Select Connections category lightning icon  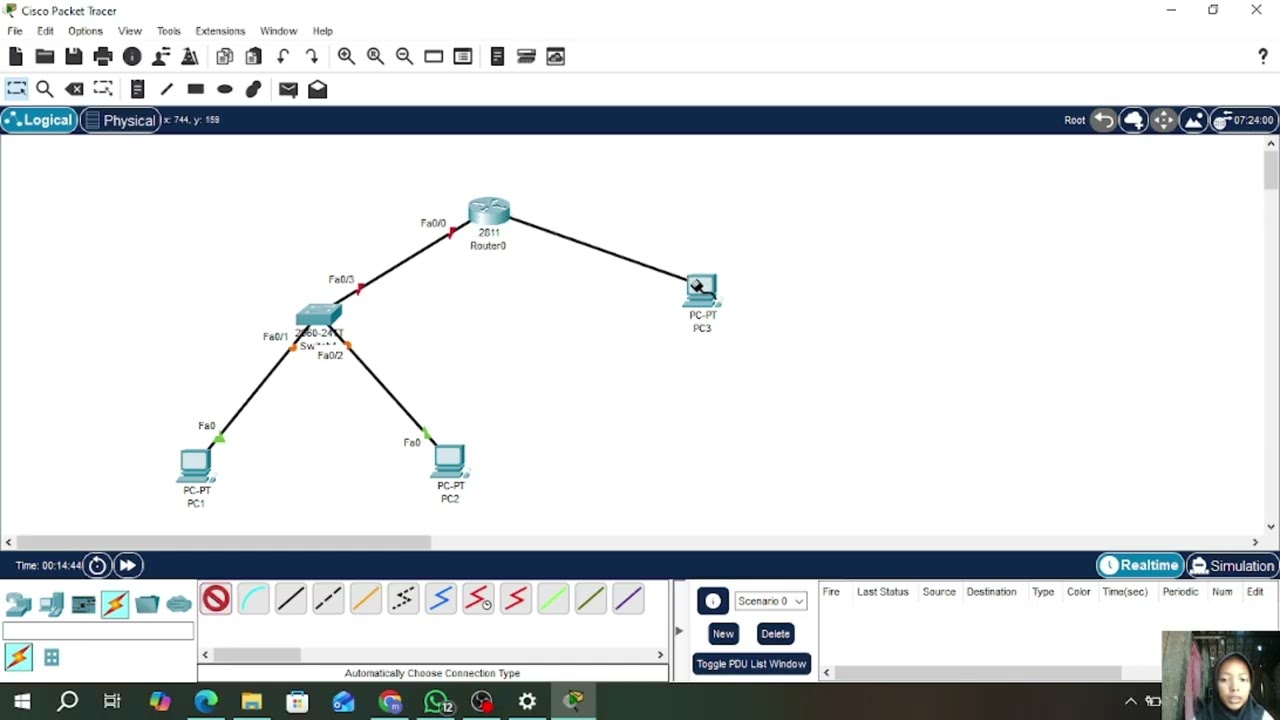tap(114, 604)
